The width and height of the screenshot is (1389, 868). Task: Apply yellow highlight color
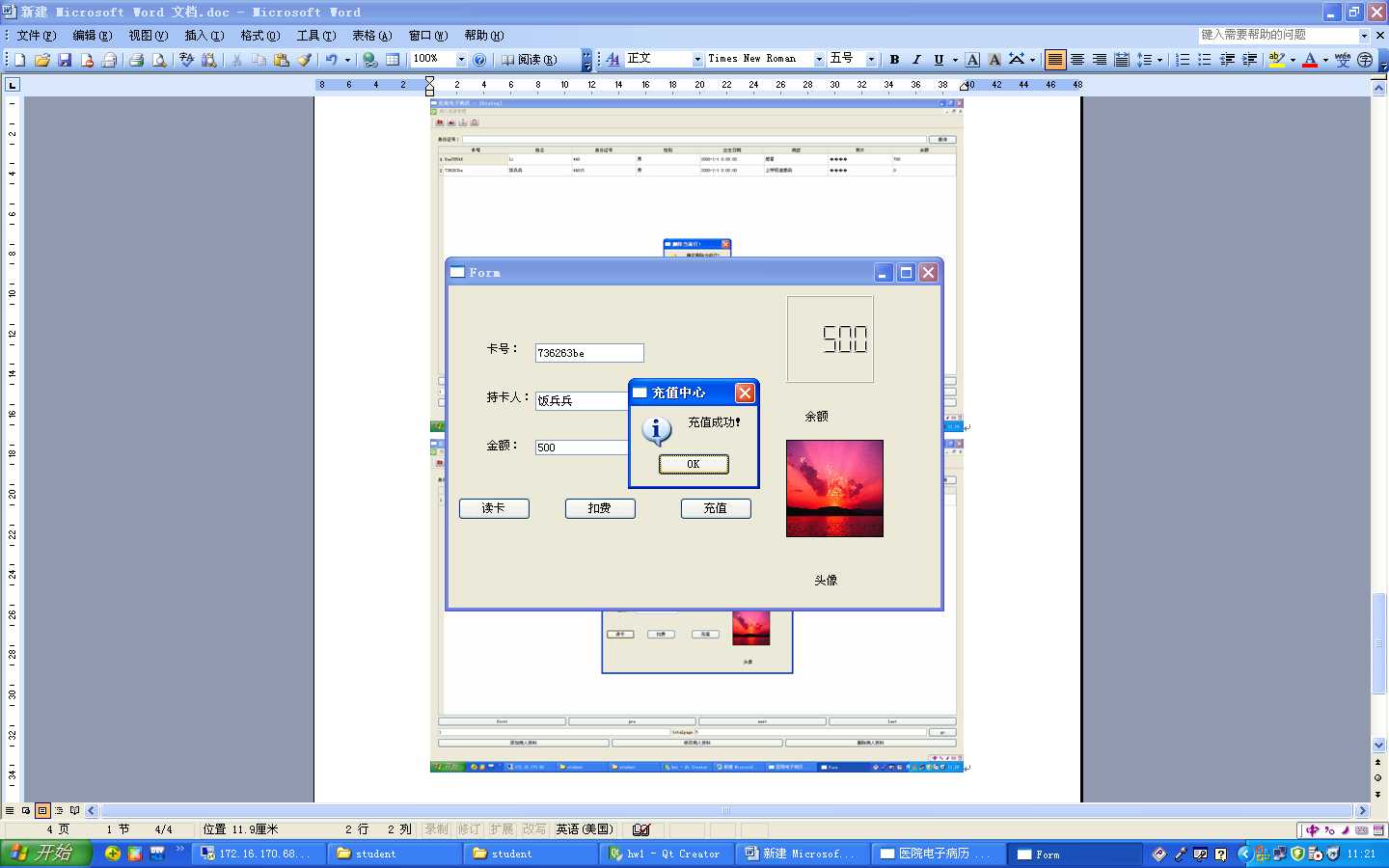1276,60
